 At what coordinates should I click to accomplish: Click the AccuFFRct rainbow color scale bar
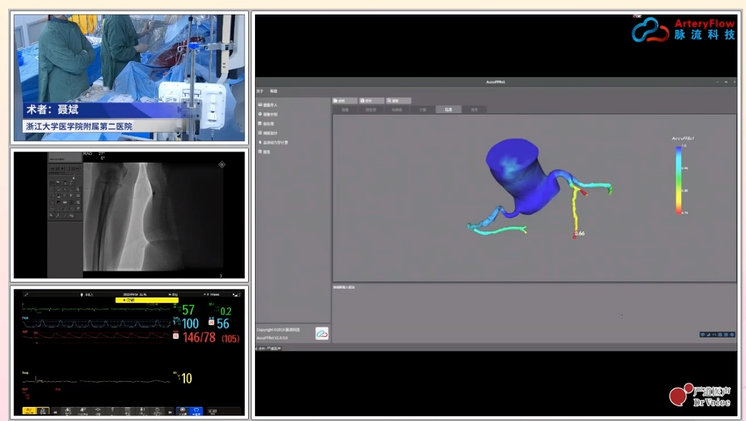[x=680, y=179]
